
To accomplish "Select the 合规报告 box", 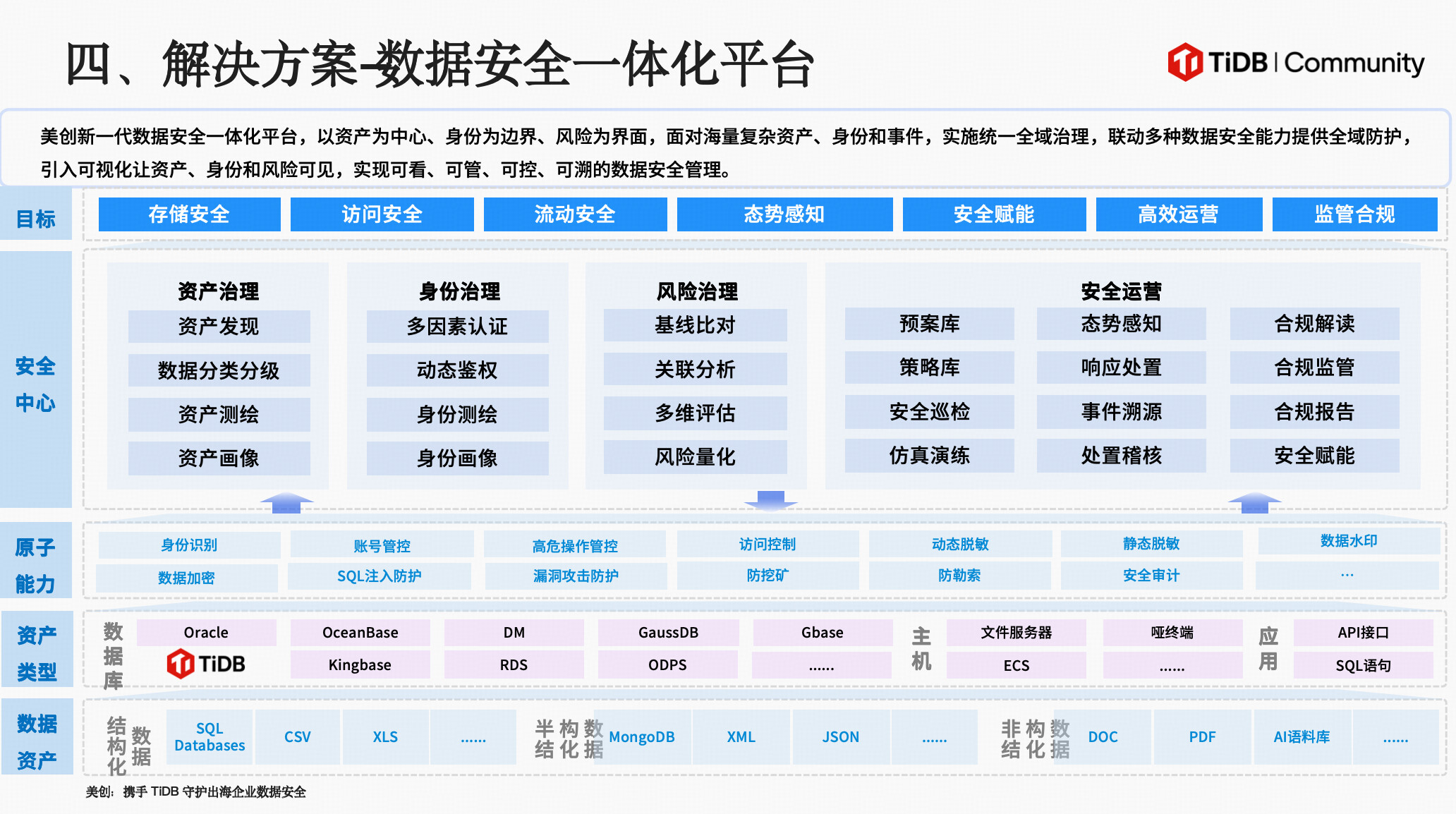I will tap(1314, 412).
